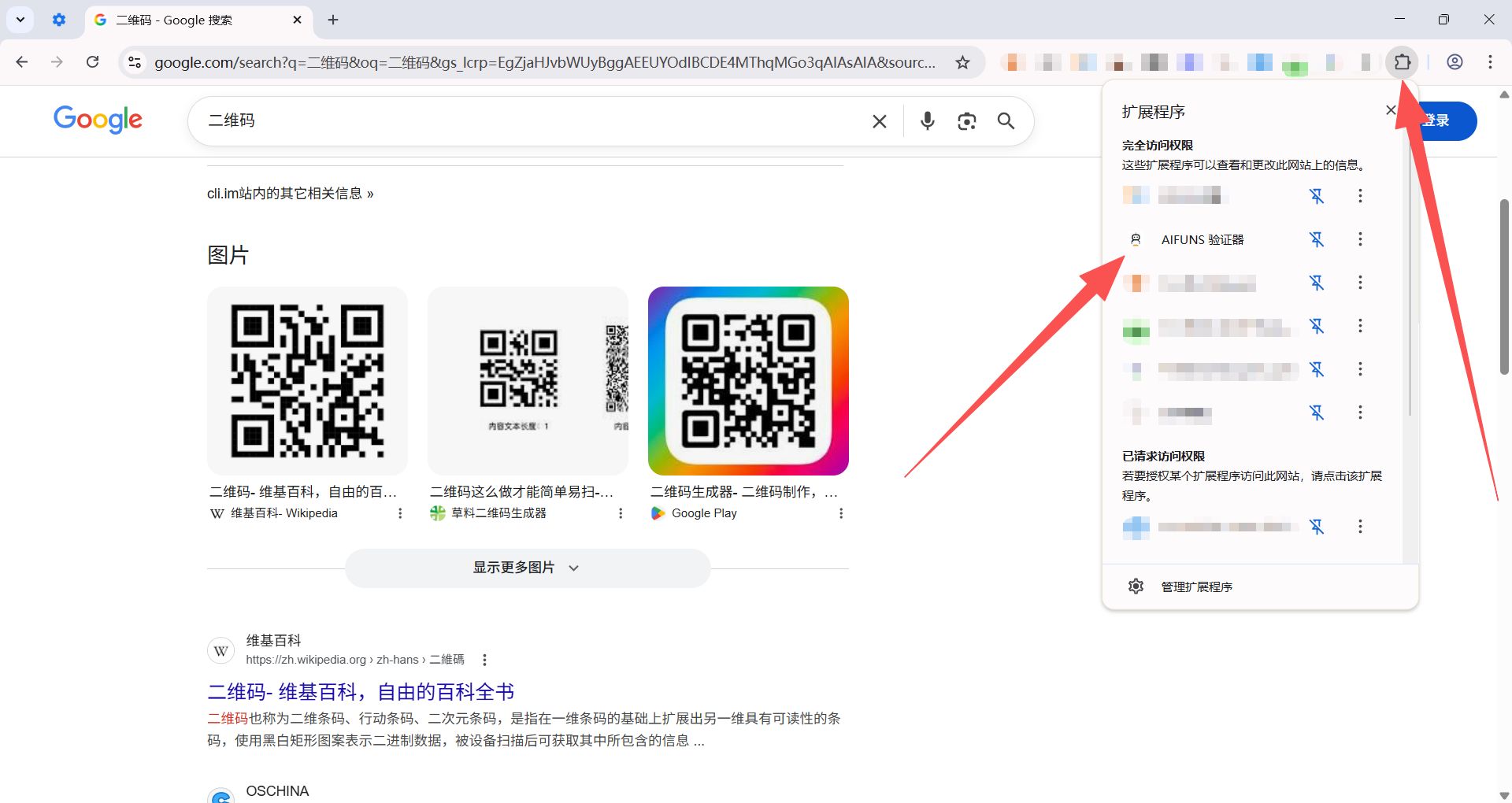Click the page scrollbar down arrow
This screenshot has height=803, width=1512.
(x=1504, y=795)
